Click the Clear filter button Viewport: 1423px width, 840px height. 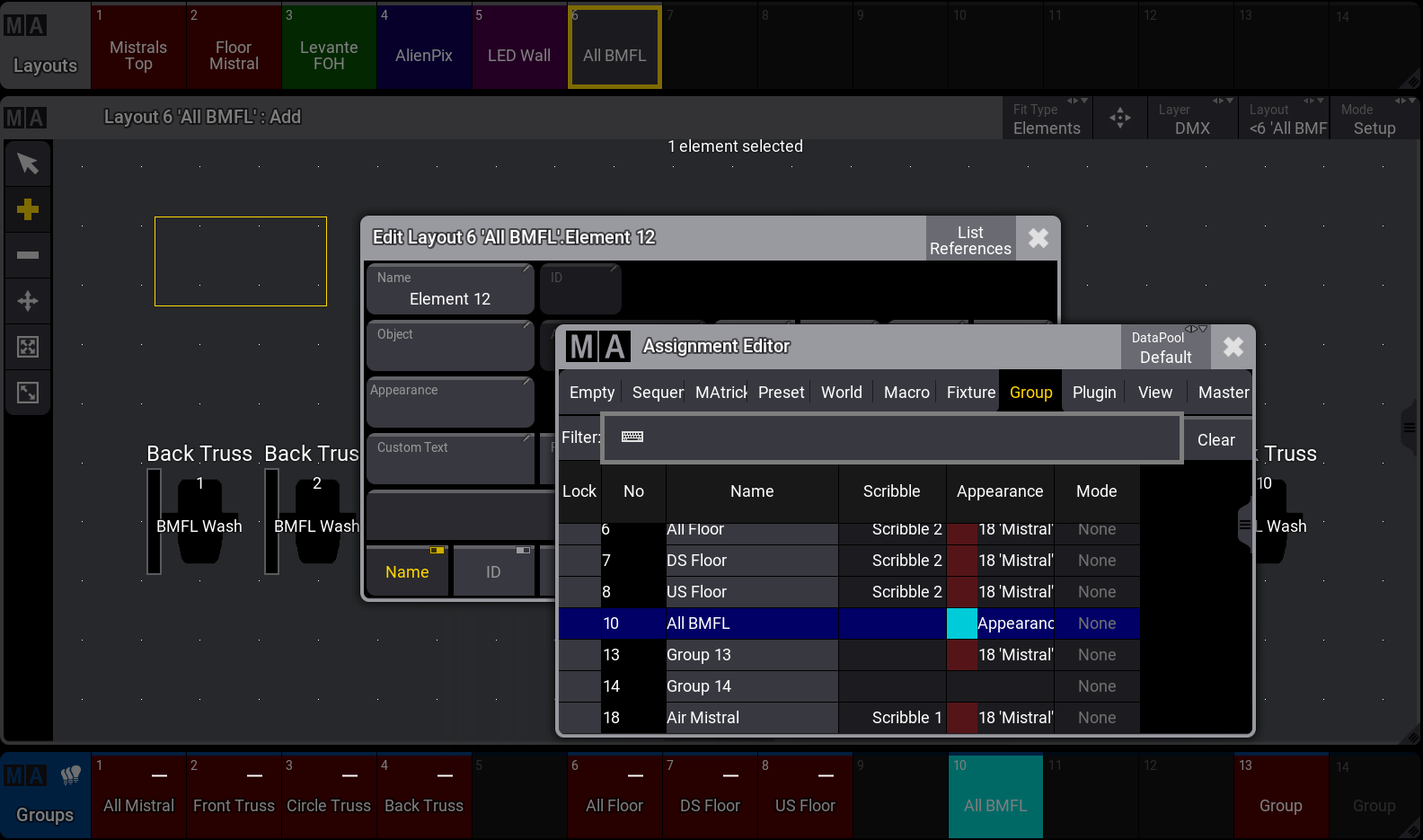click(x=1216, y=440)
